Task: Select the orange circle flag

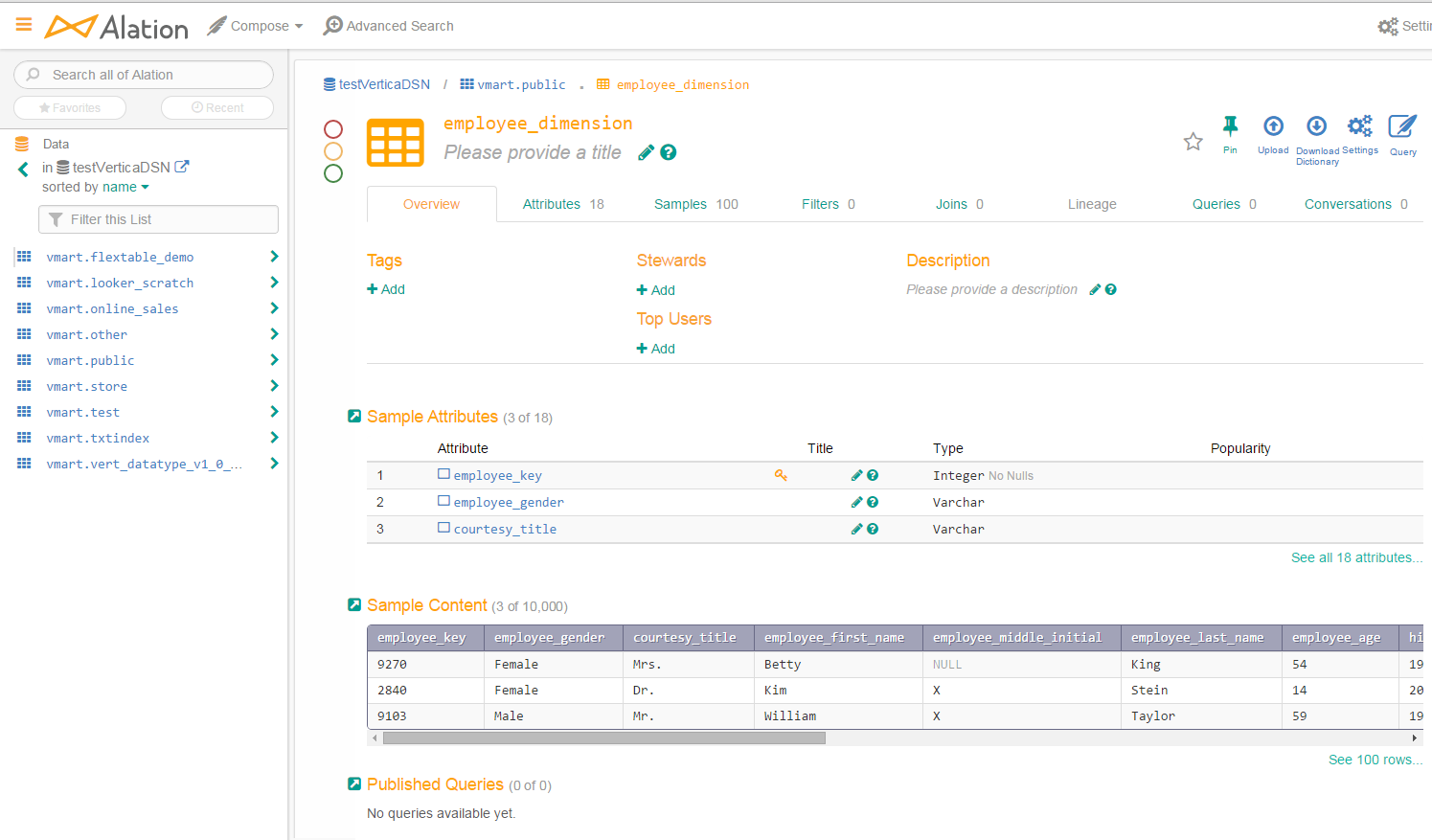Action: pos(333,151)
